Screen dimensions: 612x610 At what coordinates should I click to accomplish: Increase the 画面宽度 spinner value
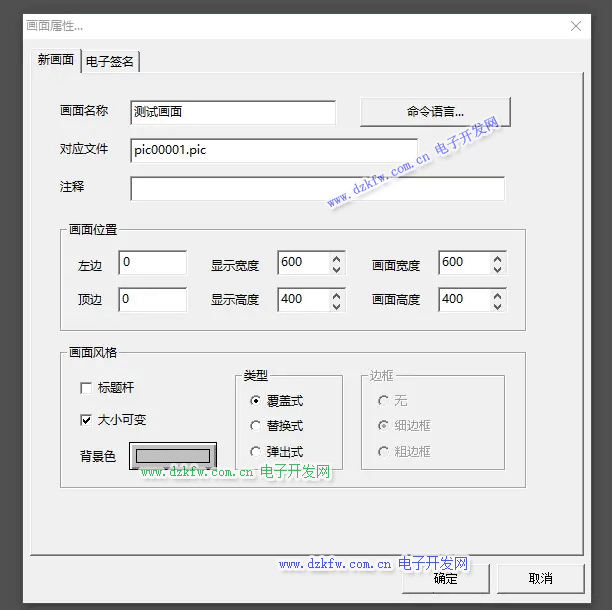(x=498, y=257)
